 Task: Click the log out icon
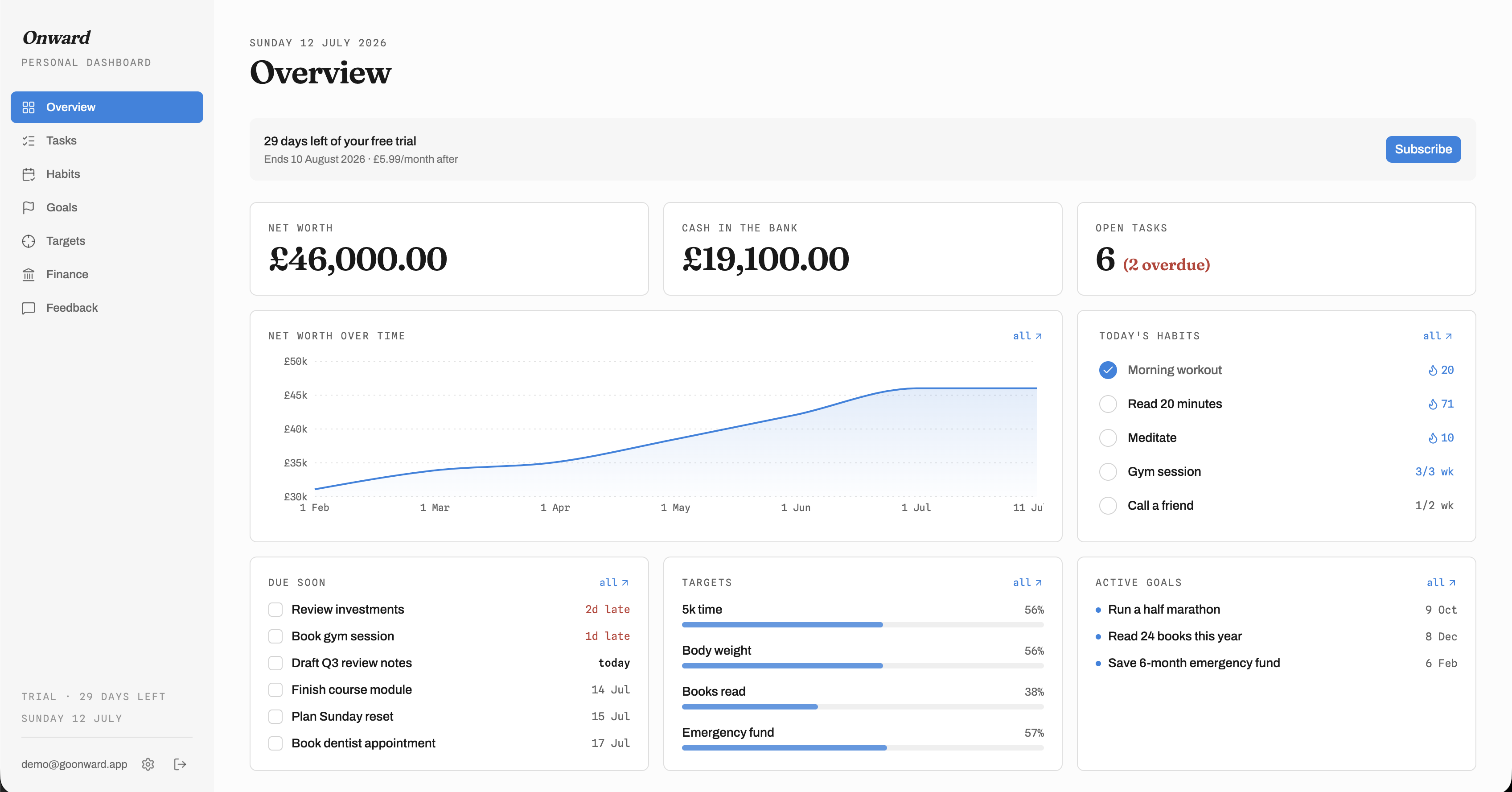coord(180,764)
